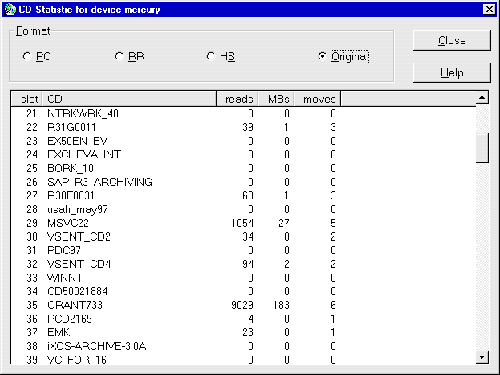This screenshot has height=375, width=500.
Task: Close the dialog with the title bar X
Action: pyautogui.click(x=489, y=9)
